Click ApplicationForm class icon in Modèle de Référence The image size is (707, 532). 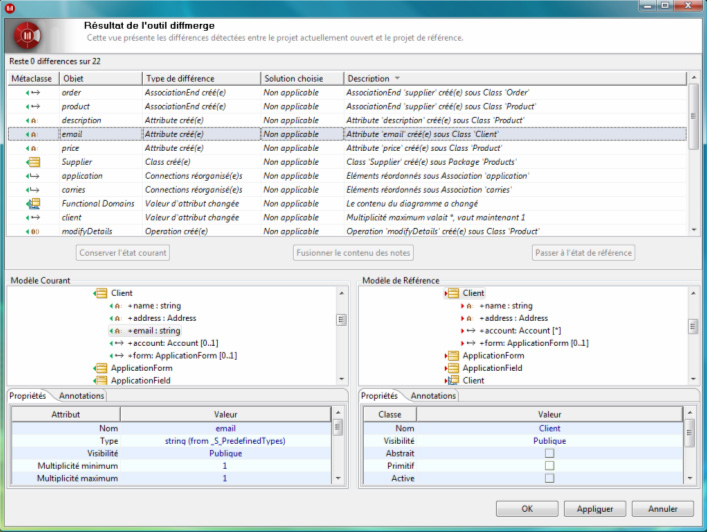tap(452, 356)
